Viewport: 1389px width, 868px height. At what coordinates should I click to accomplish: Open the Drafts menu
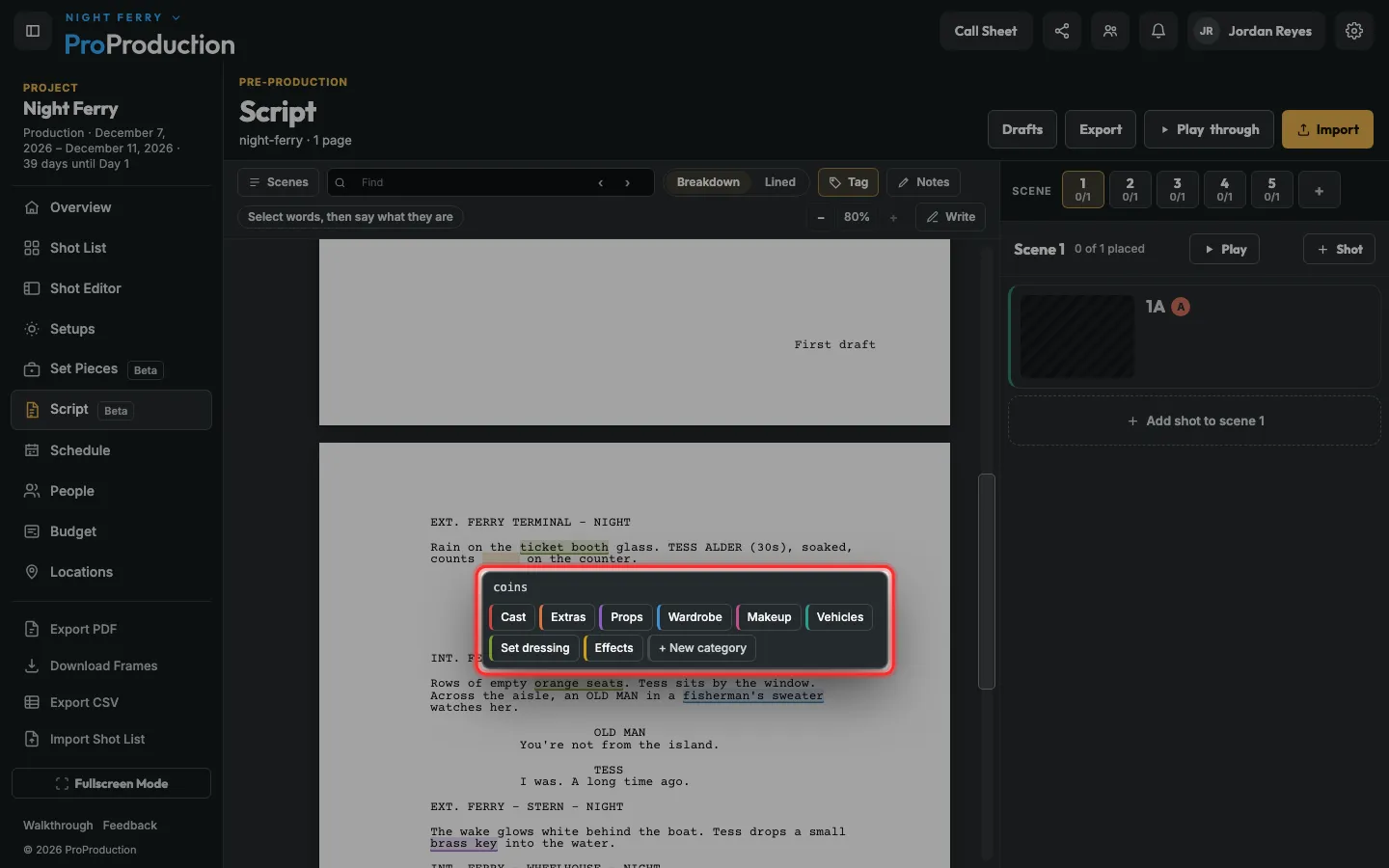pos(1022,129)
